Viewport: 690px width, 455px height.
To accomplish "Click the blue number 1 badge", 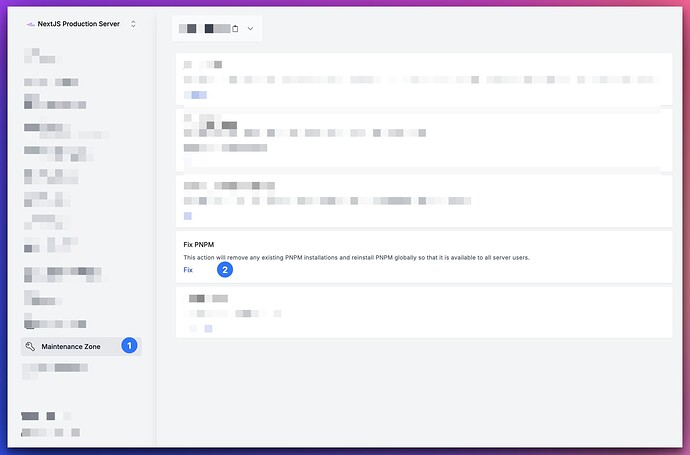I will coord(129,346).
